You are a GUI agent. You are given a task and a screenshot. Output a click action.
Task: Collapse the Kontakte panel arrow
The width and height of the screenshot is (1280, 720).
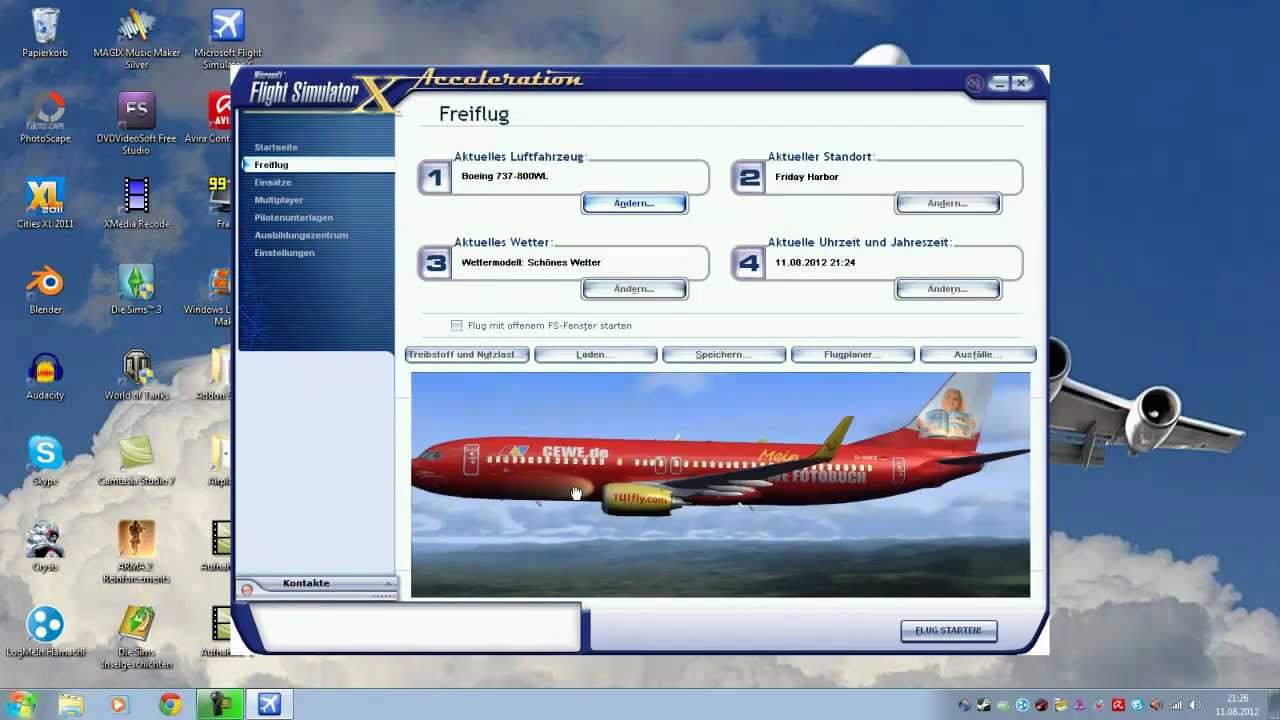388,583
